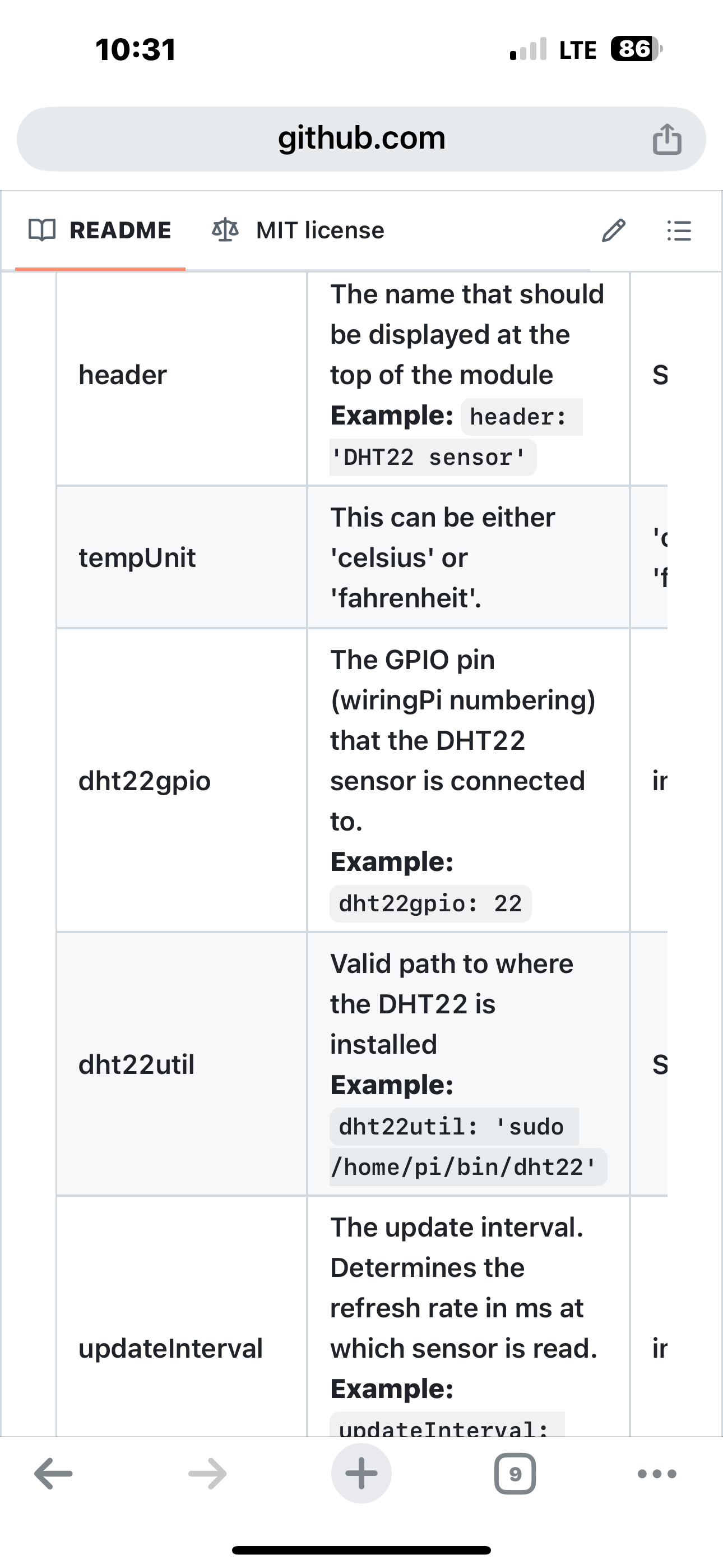Switch to the README tab
This screenshot has height=1568, width=723.
(120, 230)
